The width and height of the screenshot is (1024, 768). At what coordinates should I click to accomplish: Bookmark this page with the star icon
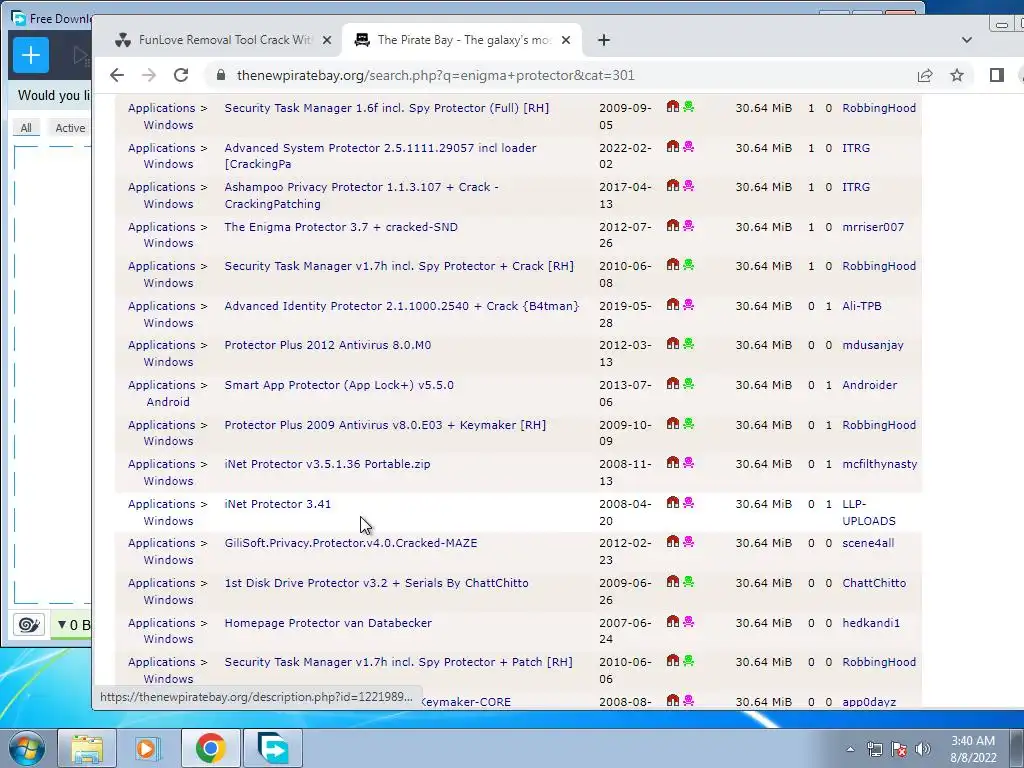[957, 75]
